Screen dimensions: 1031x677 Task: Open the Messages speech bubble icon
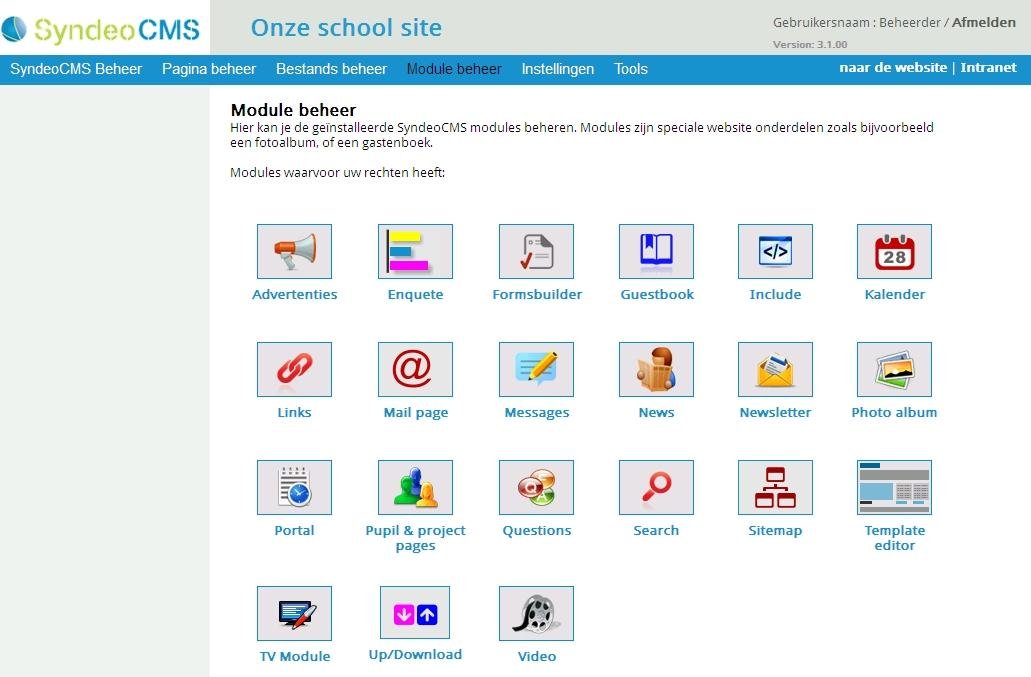tap(536, 370)
